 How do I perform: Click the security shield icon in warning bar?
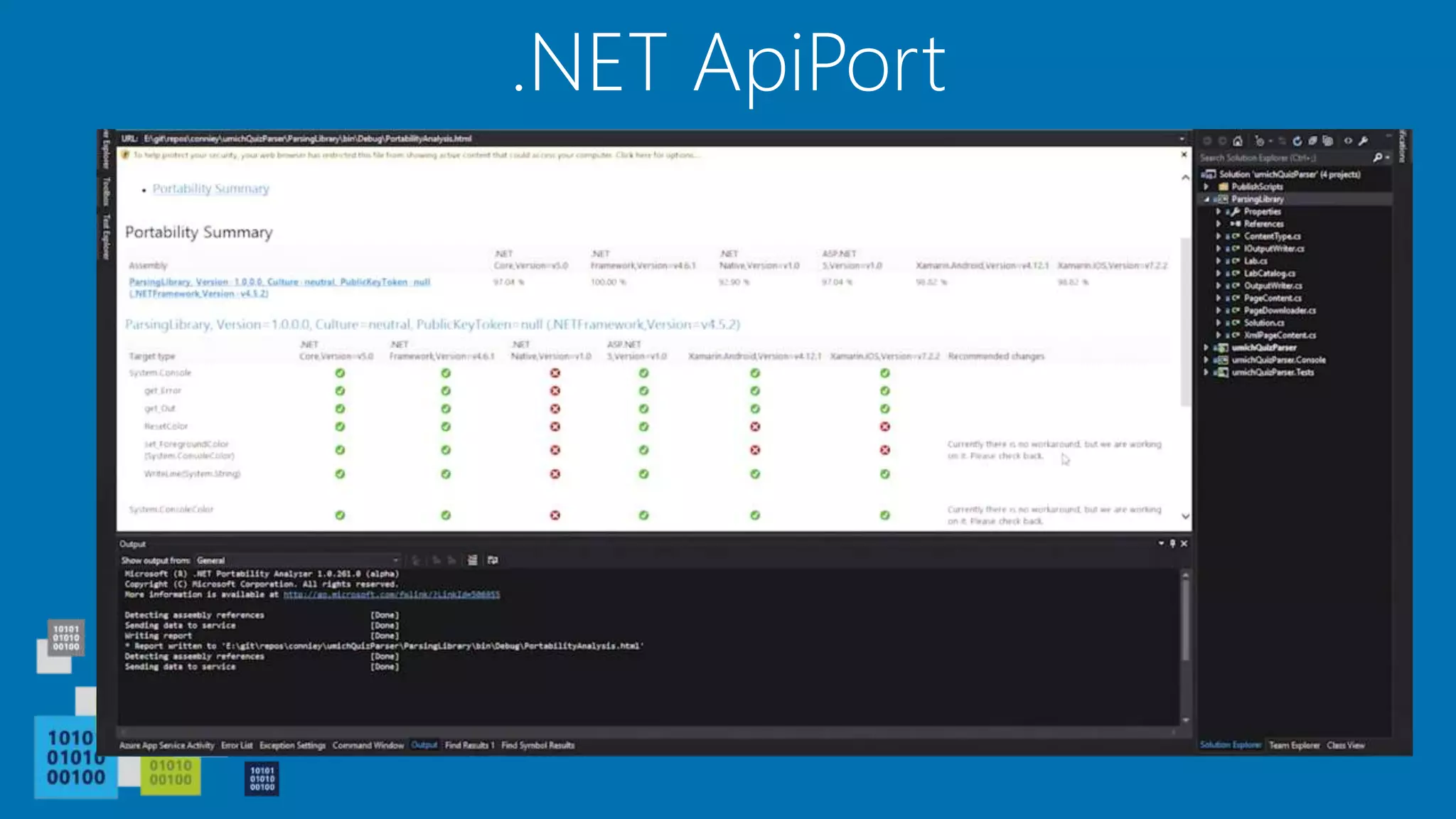coord(126,155)
